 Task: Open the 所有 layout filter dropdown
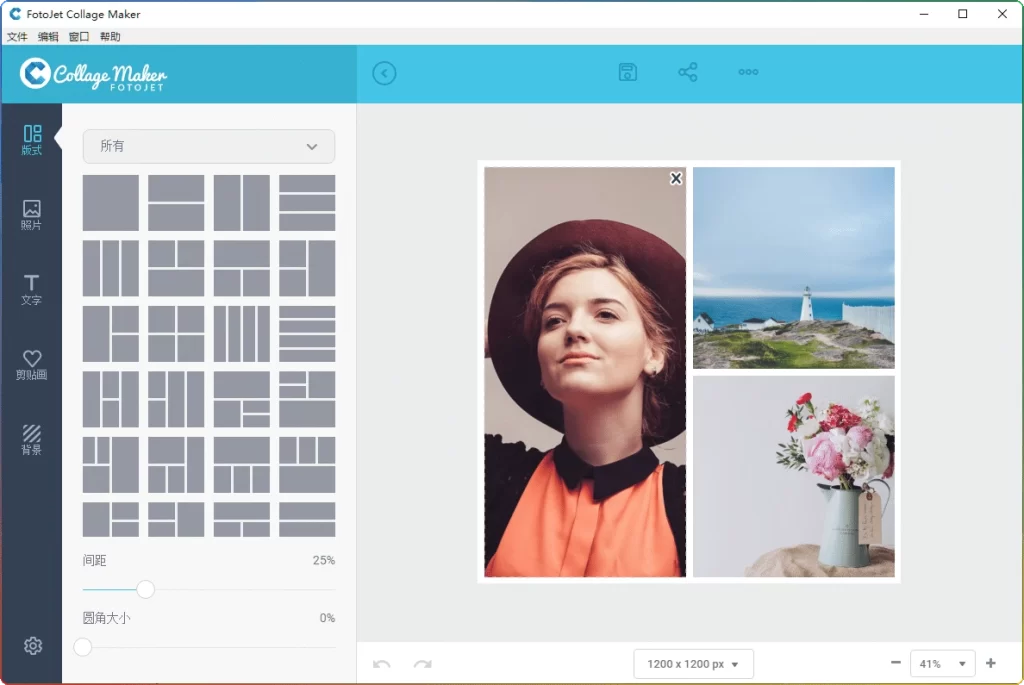[x=208, y=145]
